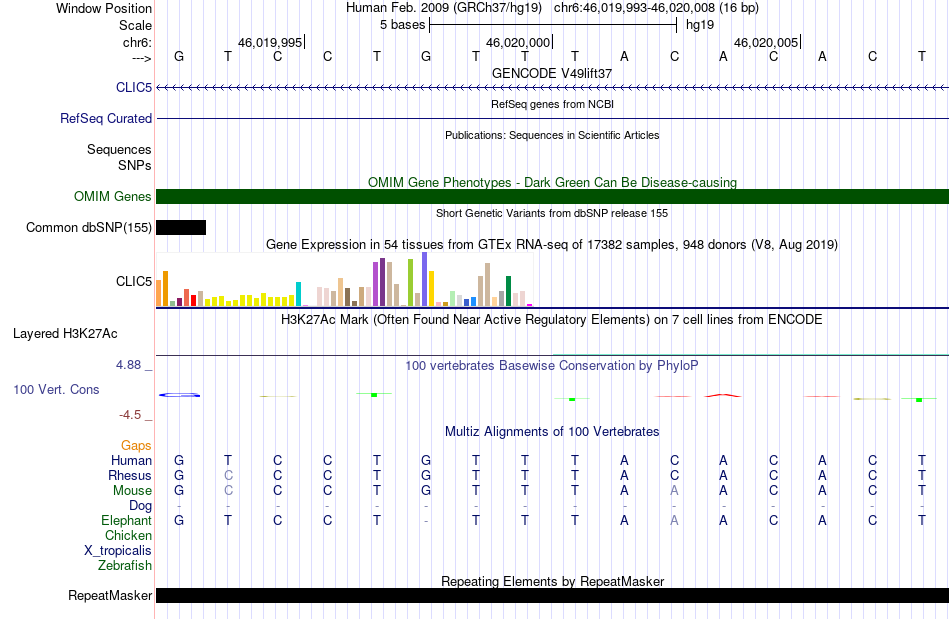Click the Sequences track label
The width and height of the screenshot is (950, 619).
(119, 149)
